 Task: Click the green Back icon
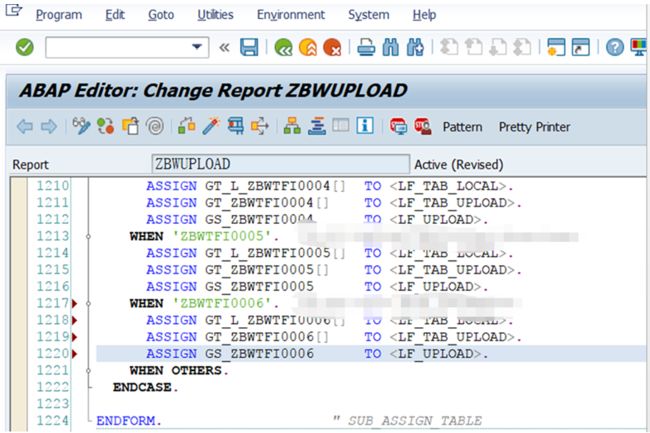point(284,47)
